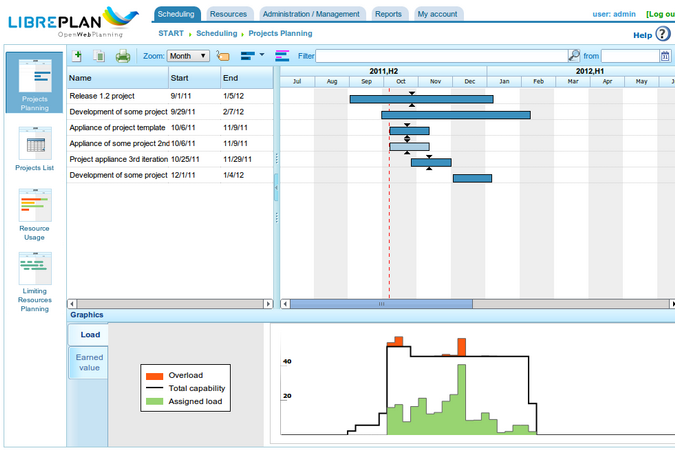The width and height of the screenshot is (675, 450).
Task: Open the Resource Usage sidebar view
Action: pos(34,214)
